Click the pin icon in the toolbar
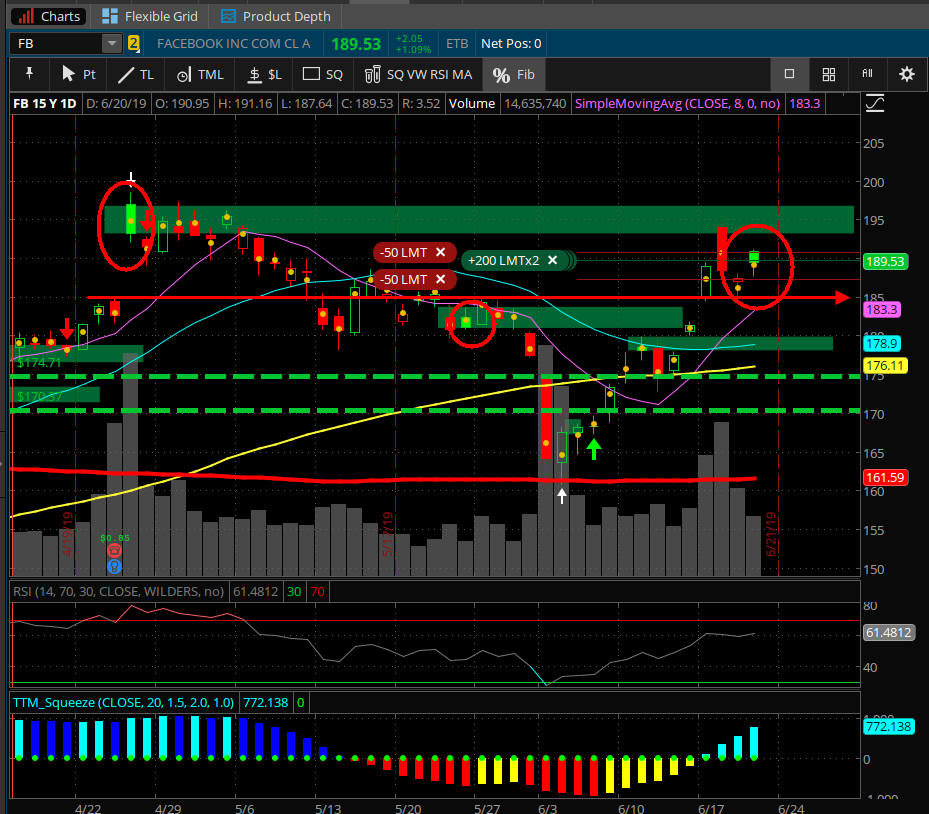Image resolution: width=929 pixels, height=814 pixels. [x=29, y=74]
